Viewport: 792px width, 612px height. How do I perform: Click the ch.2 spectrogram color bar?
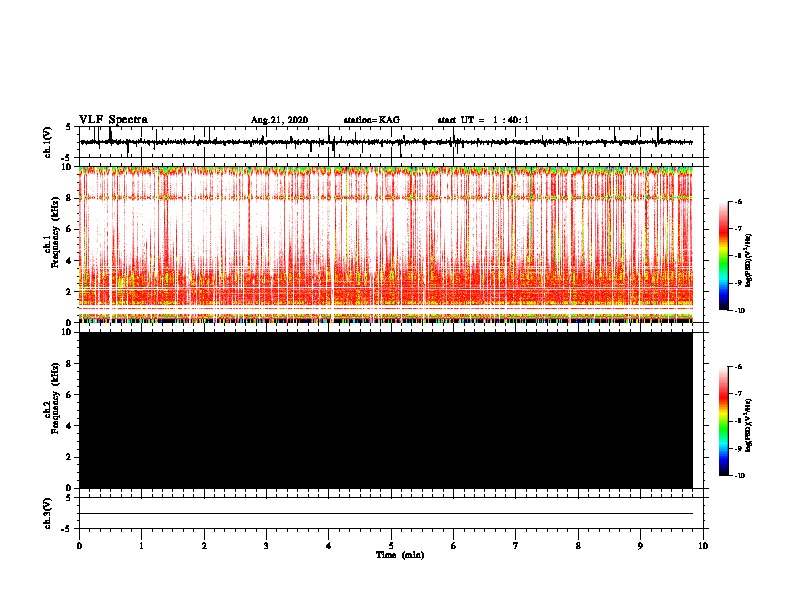click(723, 421)
